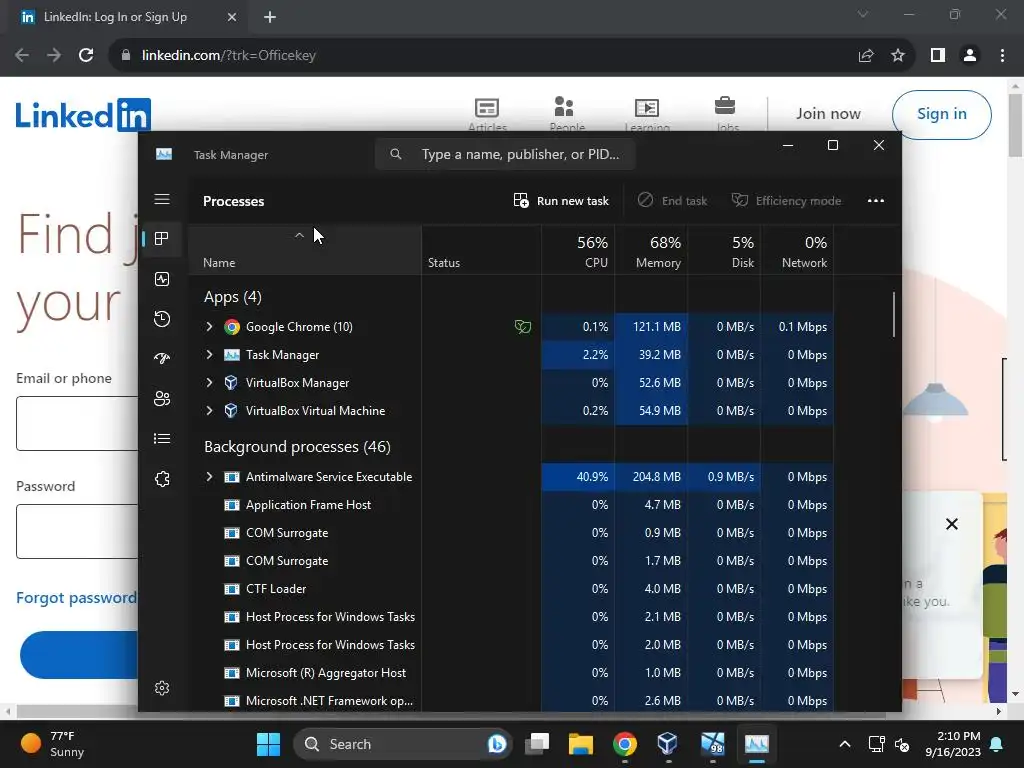Expand VirtualBox Manager process row
This screenshot has width=1024, height=768.
pyautogui.click(x=209, y=383)
